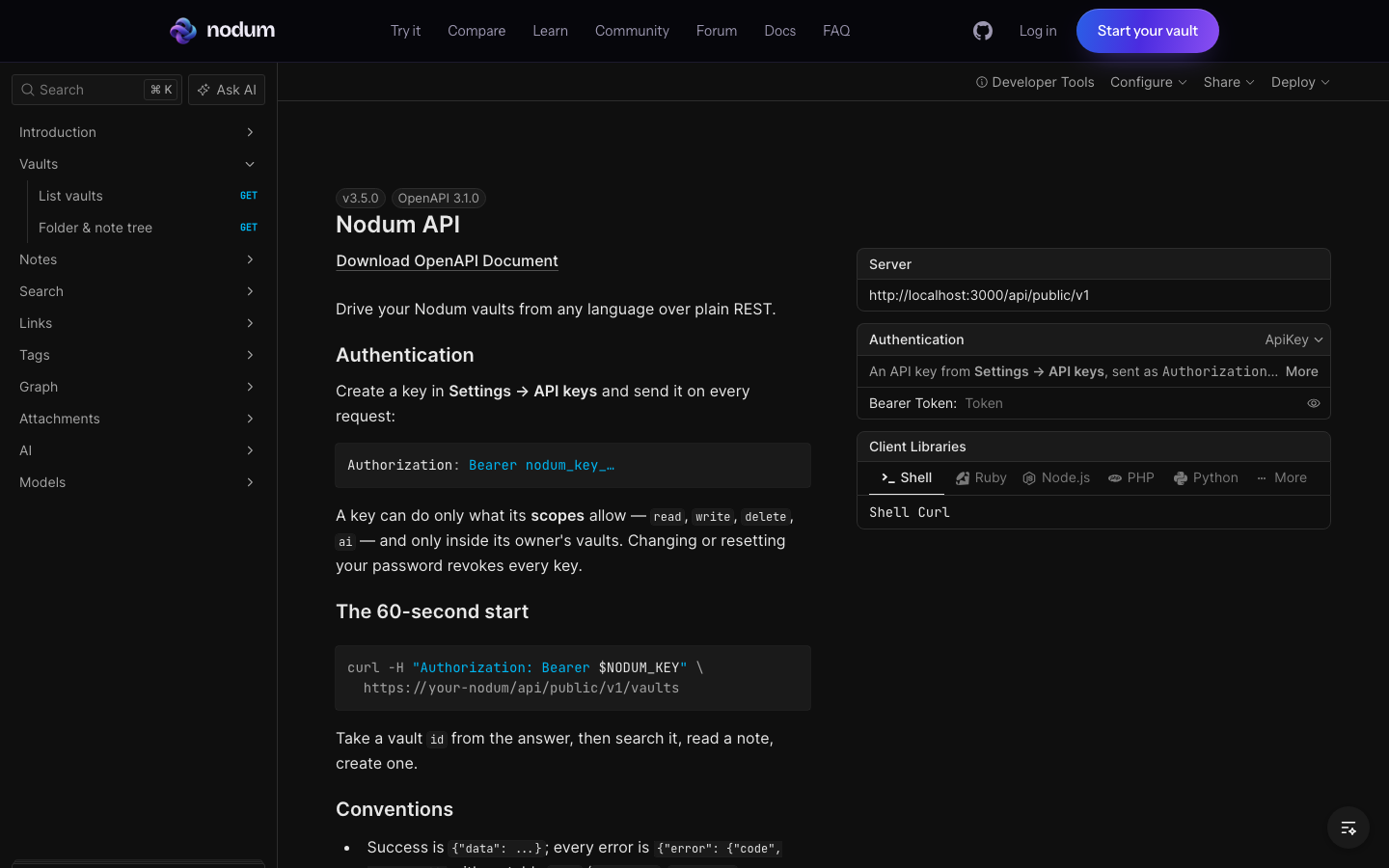Select the Ruby client library tab
This screenshot has height=868, width=1389.
tap(981, 478)
